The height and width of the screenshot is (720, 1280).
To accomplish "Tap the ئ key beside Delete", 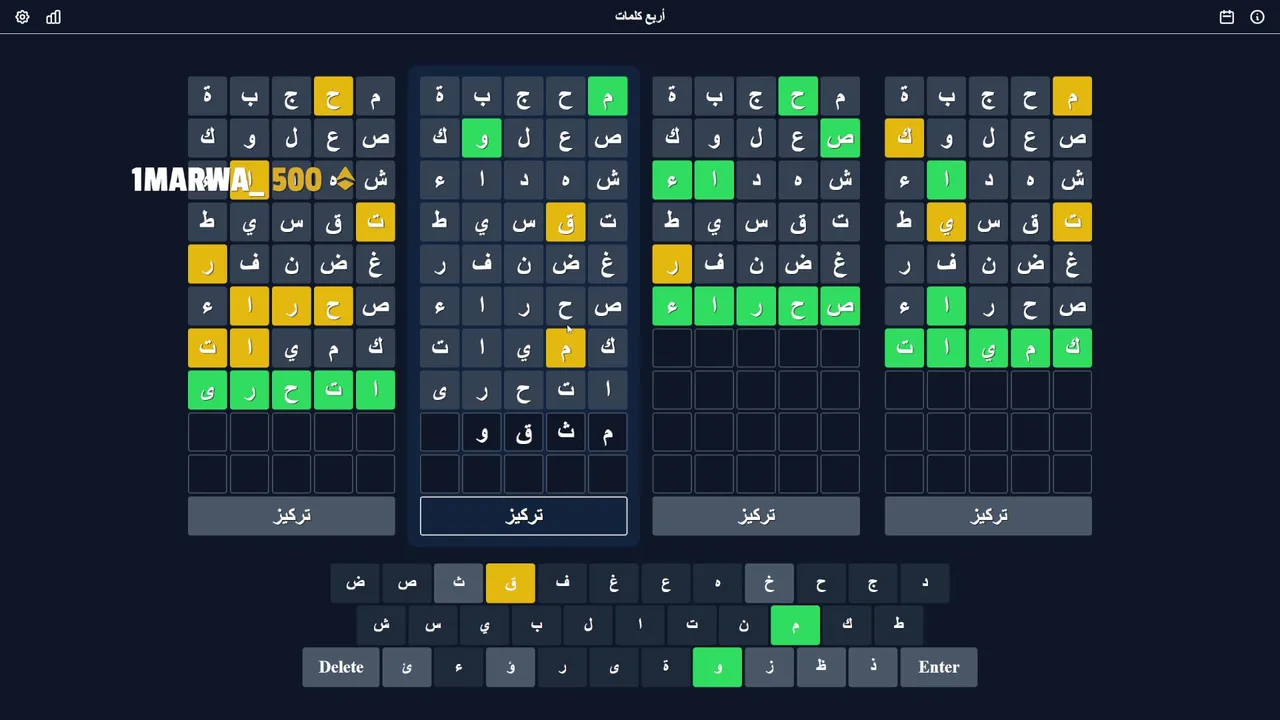I will tap(407, 667).
